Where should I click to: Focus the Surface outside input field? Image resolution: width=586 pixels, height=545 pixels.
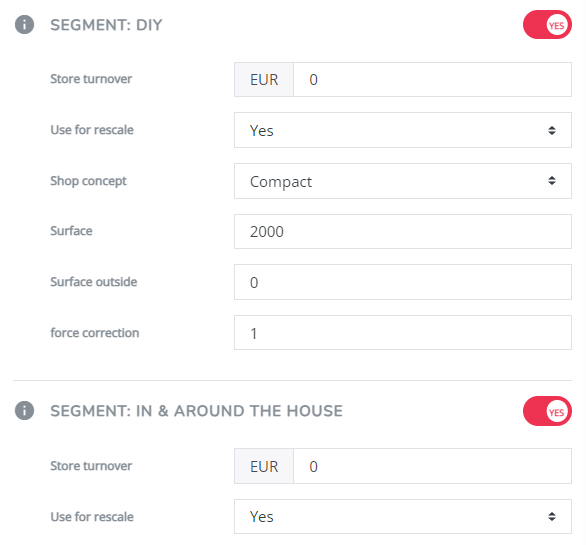click(403, 282)
